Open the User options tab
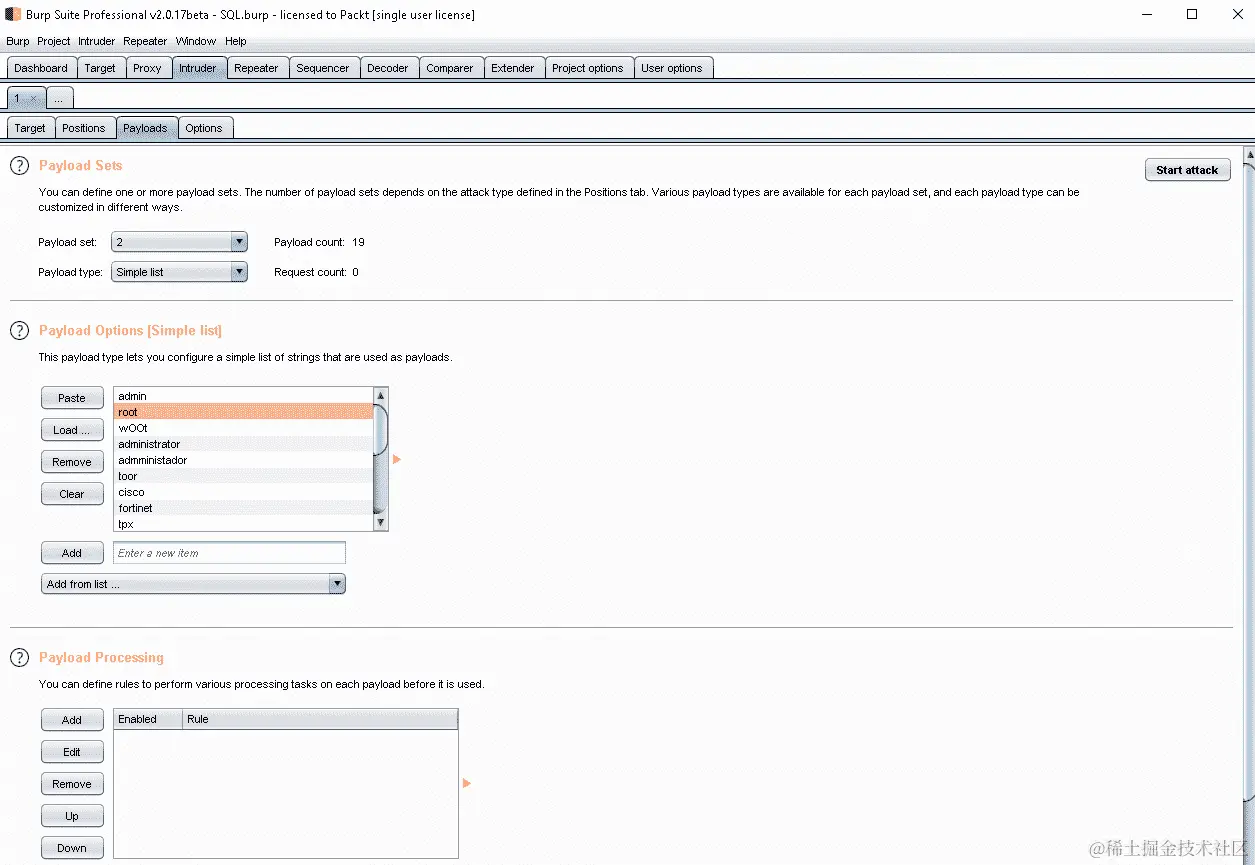The image size is (1255, 865). 672,68
